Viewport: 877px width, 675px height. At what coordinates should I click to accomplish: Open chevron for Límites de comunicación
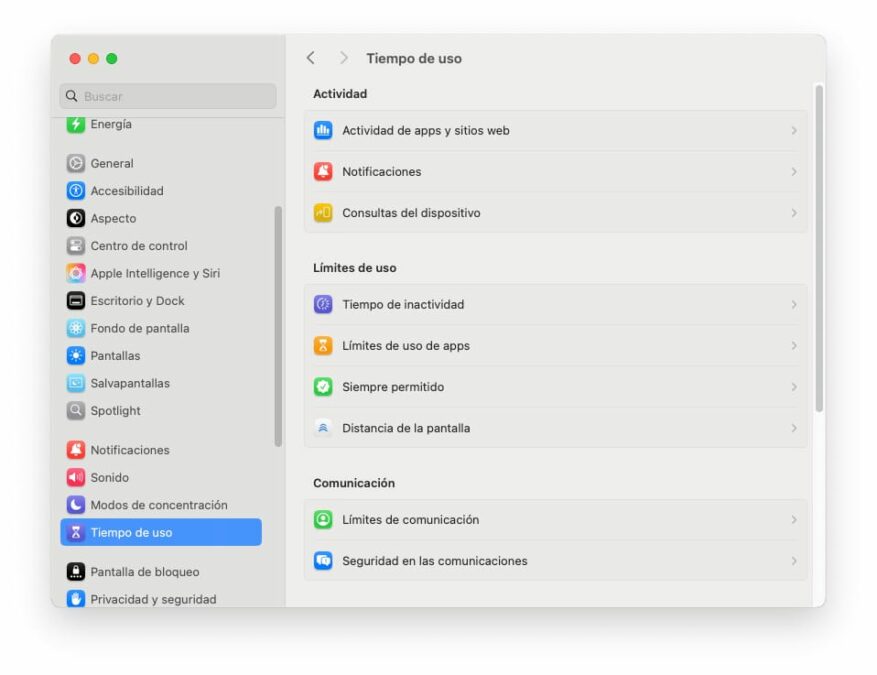794,520
